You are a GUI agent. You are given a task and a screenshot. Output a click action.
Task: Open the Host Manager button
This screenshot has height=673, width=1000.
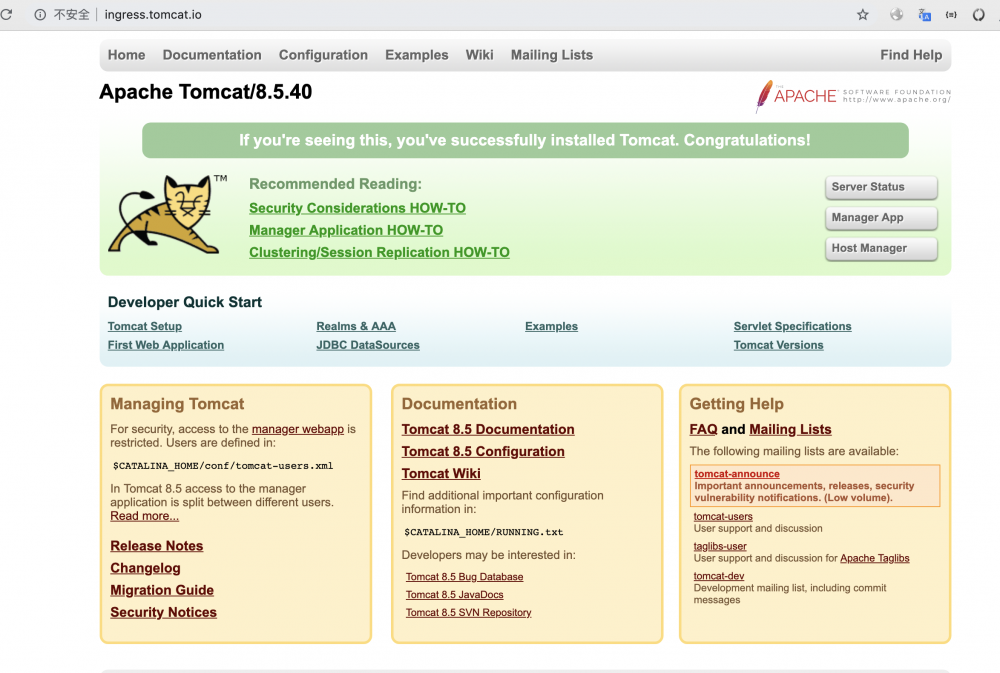[x=881, y=248]
